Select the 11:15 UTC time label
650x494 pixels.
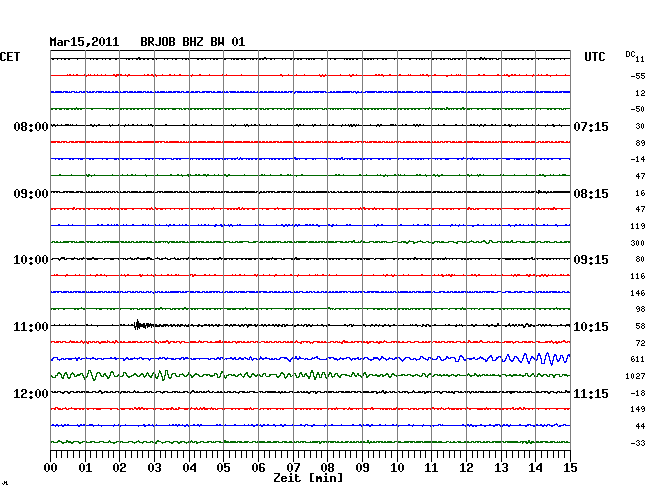[591, 393]
